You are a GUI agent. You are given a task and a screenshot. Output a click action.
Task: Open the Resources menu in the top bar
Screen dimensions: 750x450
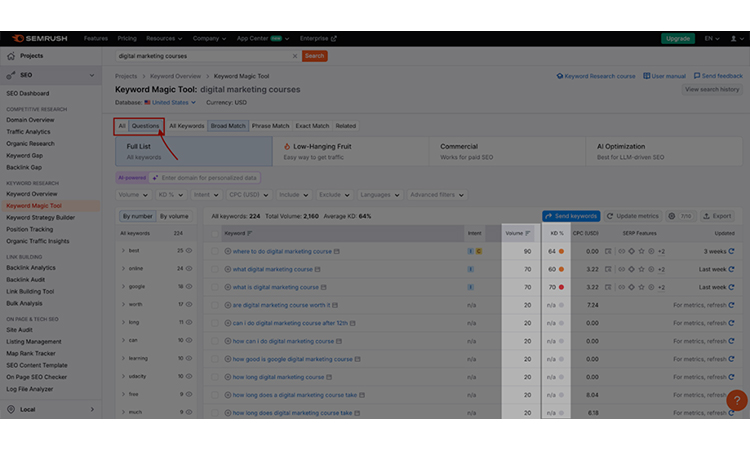(x=164, y=38)
